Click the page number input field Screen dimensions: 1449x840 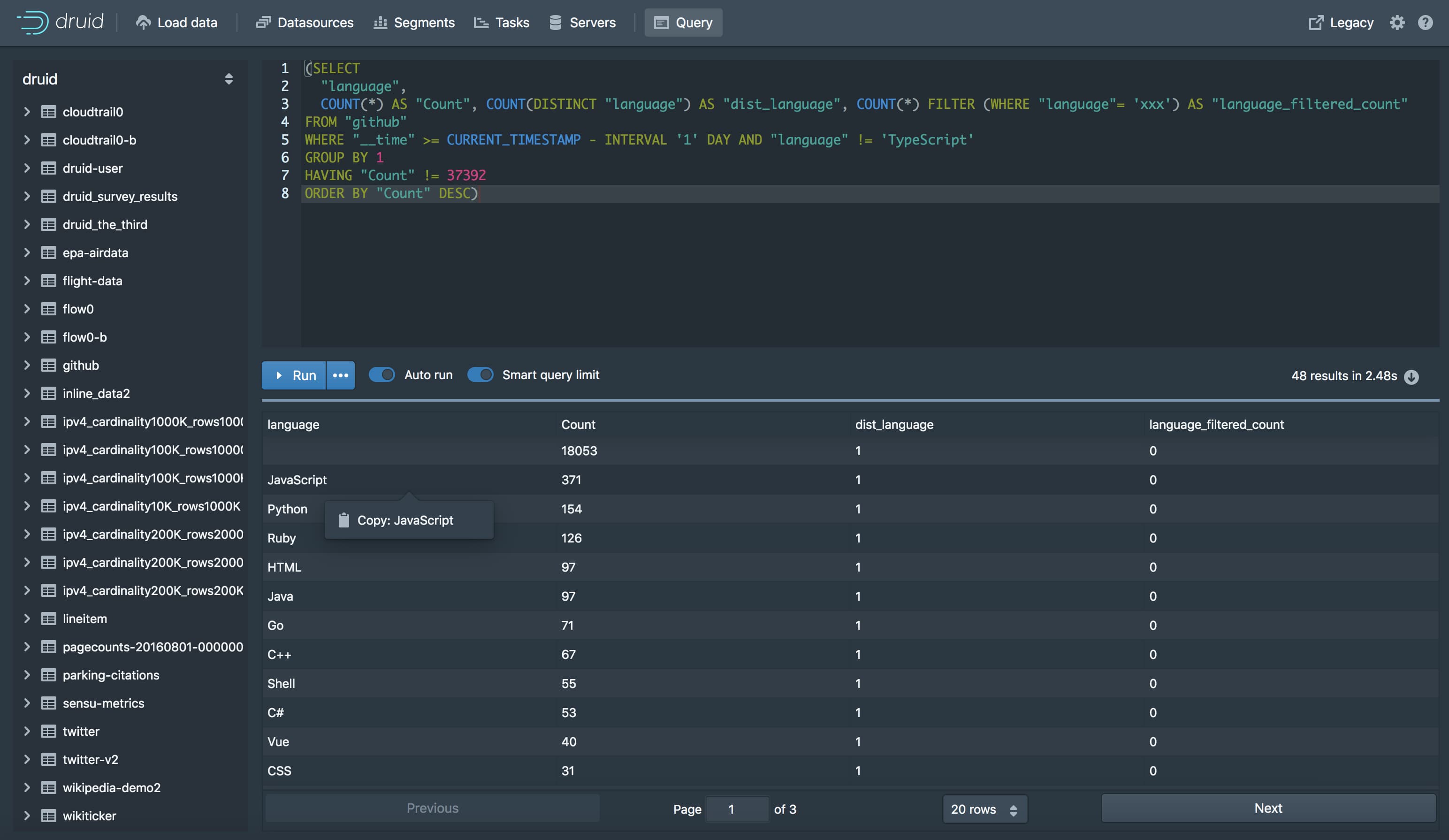[x=737, y=809]
